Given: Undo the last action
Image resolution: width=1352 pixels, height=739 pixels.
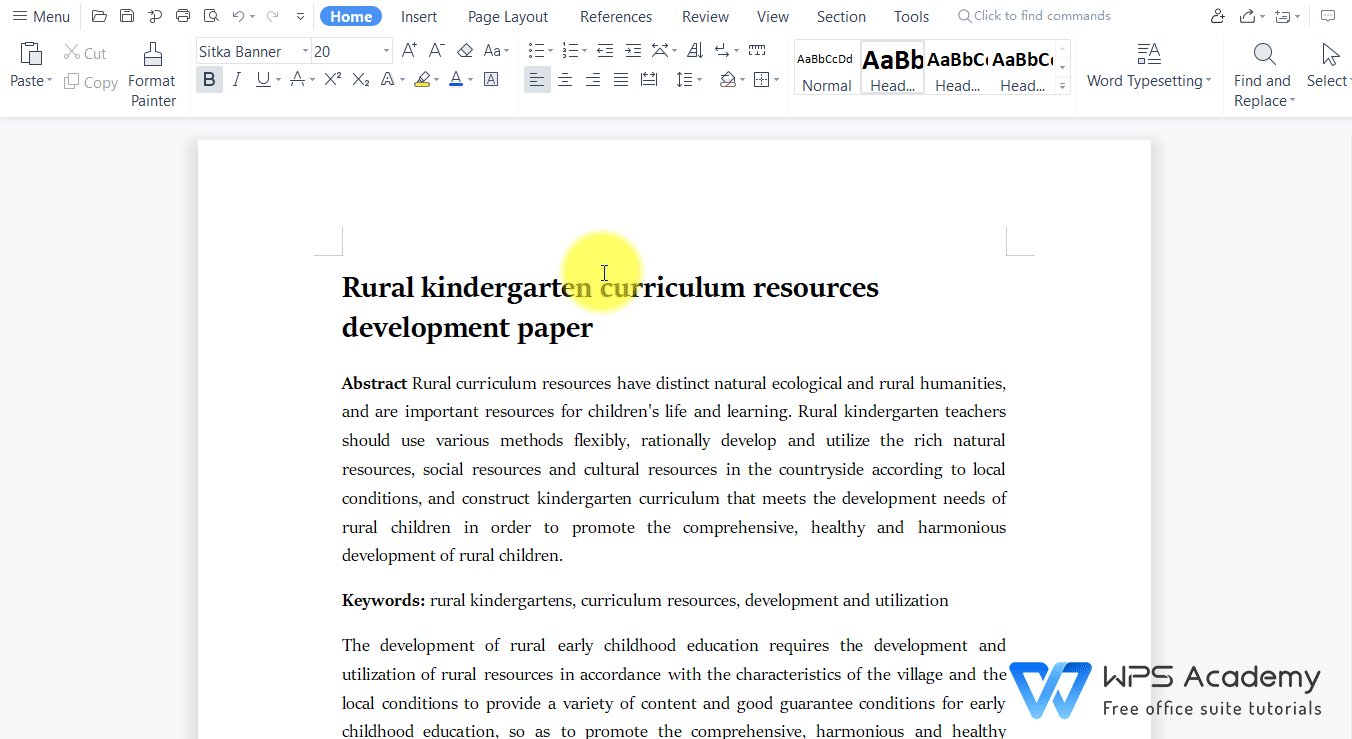Looking at the screenshot, I should [238, 16].
